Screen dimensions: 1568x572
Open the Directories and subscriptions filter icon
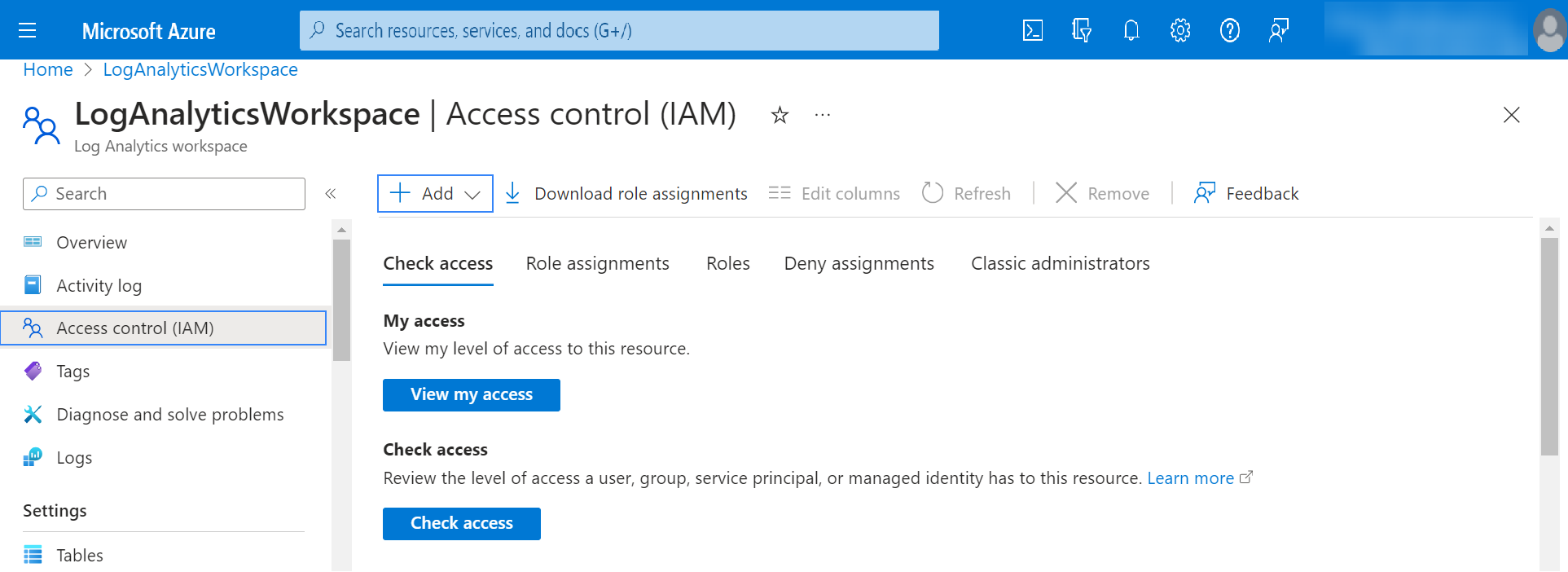point(1081,31)
